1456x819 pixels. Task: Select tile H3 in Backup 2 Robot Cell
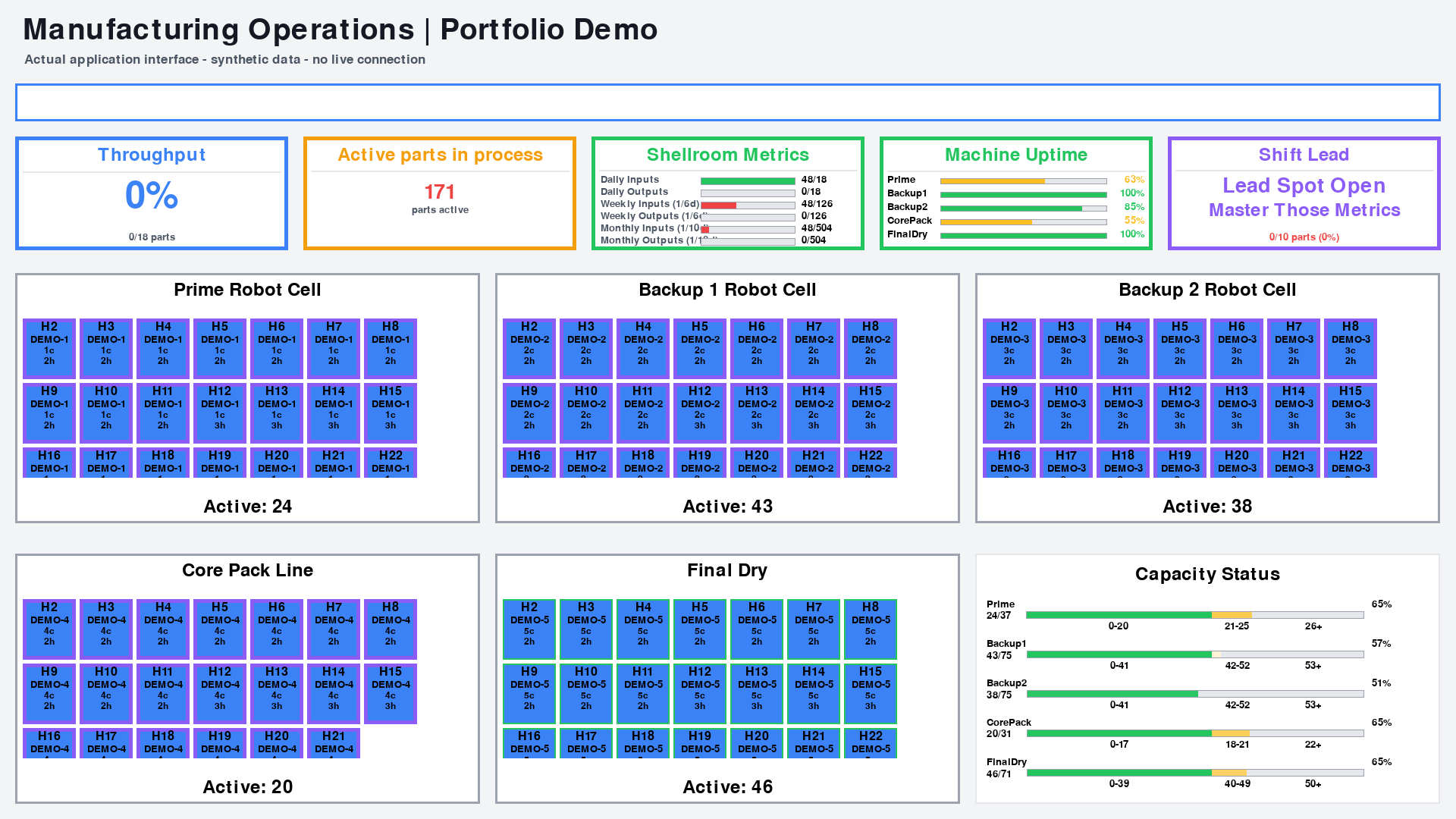1066,349
